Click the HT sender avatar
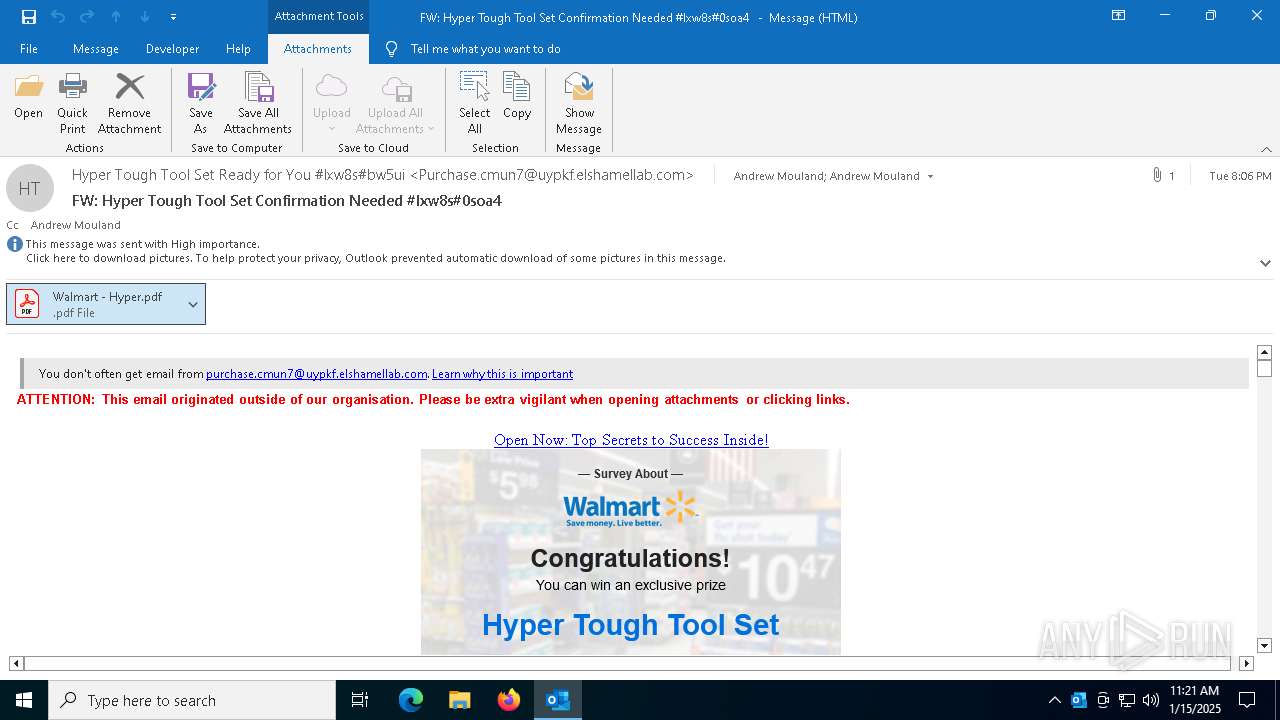The height and width of the screenshot is (720, 1280). coord(30,188)
